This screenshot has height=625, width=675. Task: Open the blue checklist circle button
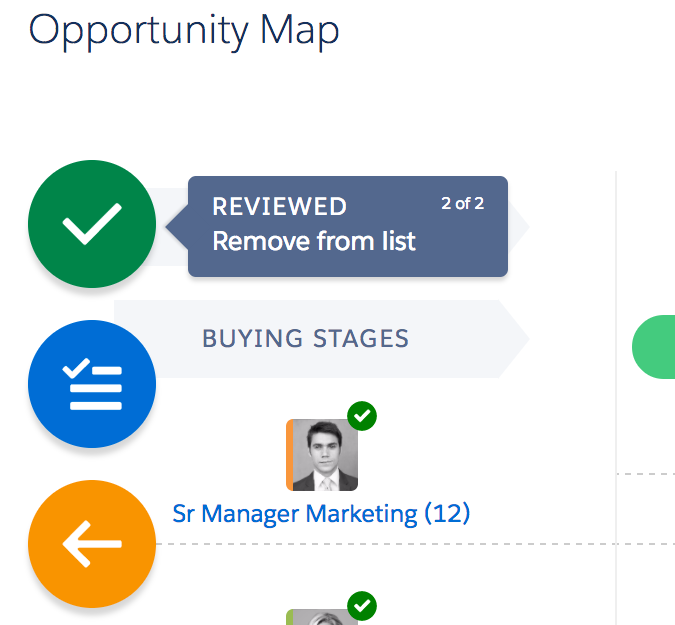click(x=92, y=384)
